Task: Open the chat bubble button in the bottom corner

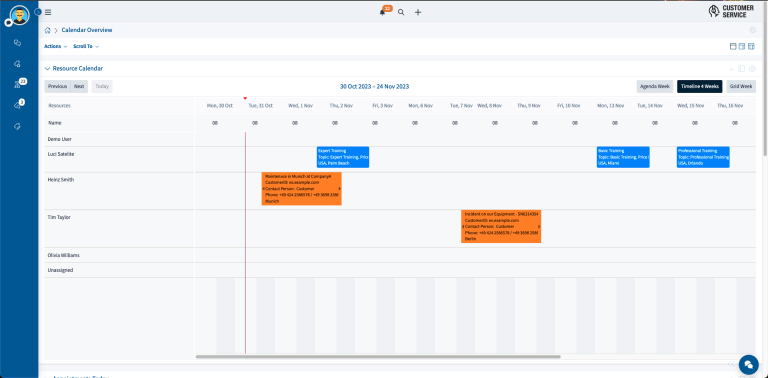Action: [748, 364]
